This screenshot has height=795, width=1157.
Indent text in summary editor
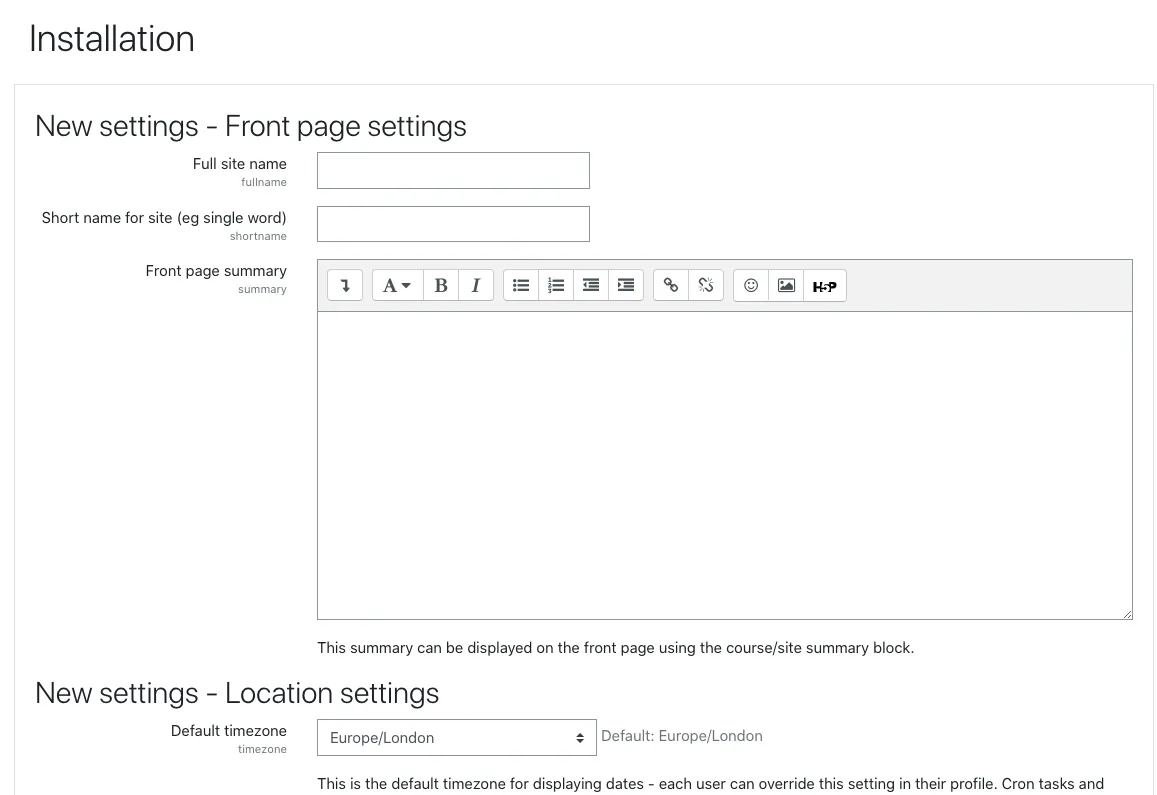[626, 286]
